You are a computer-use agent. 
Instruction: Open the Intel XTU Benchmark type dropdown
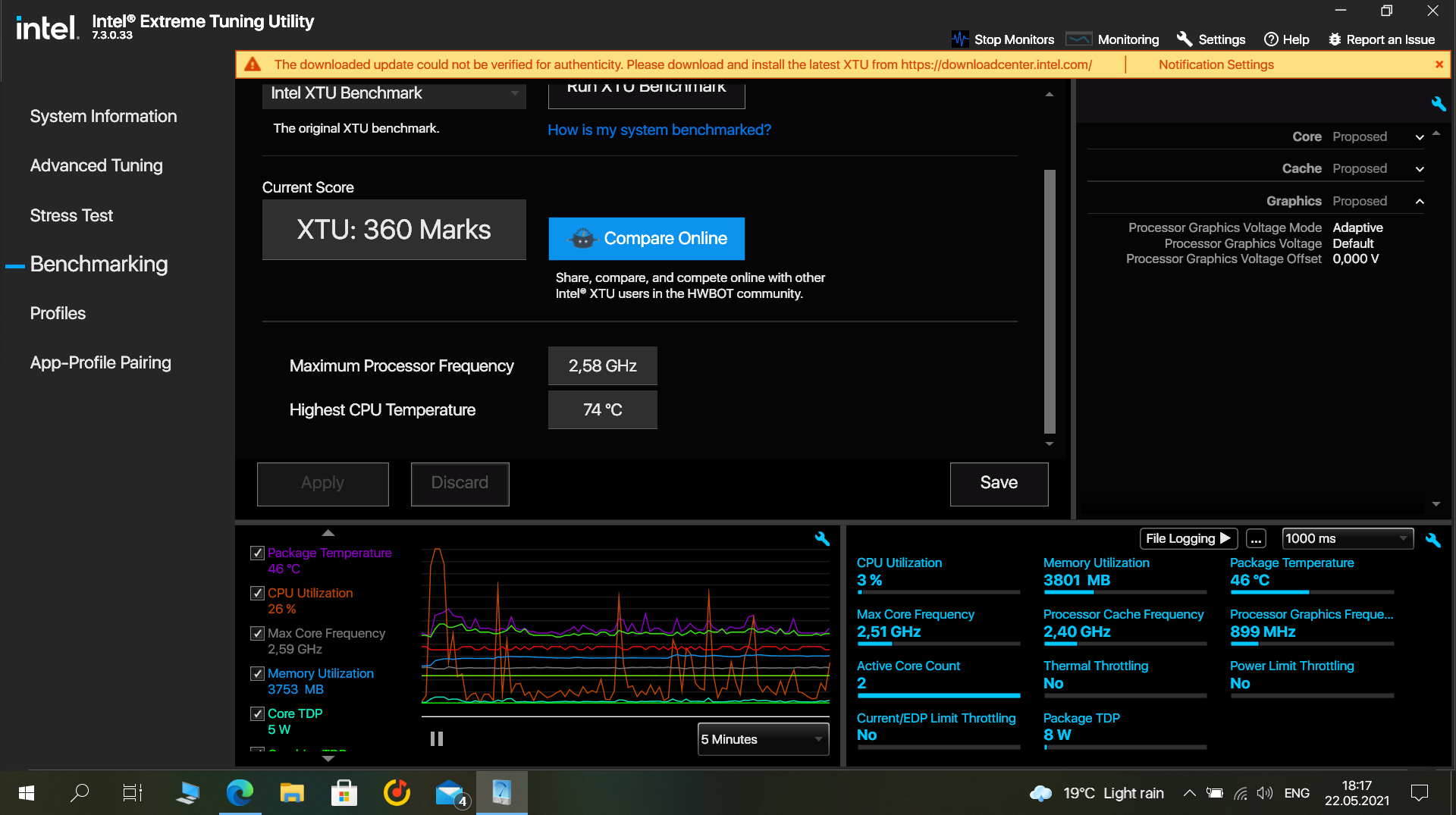pos(394,93)
